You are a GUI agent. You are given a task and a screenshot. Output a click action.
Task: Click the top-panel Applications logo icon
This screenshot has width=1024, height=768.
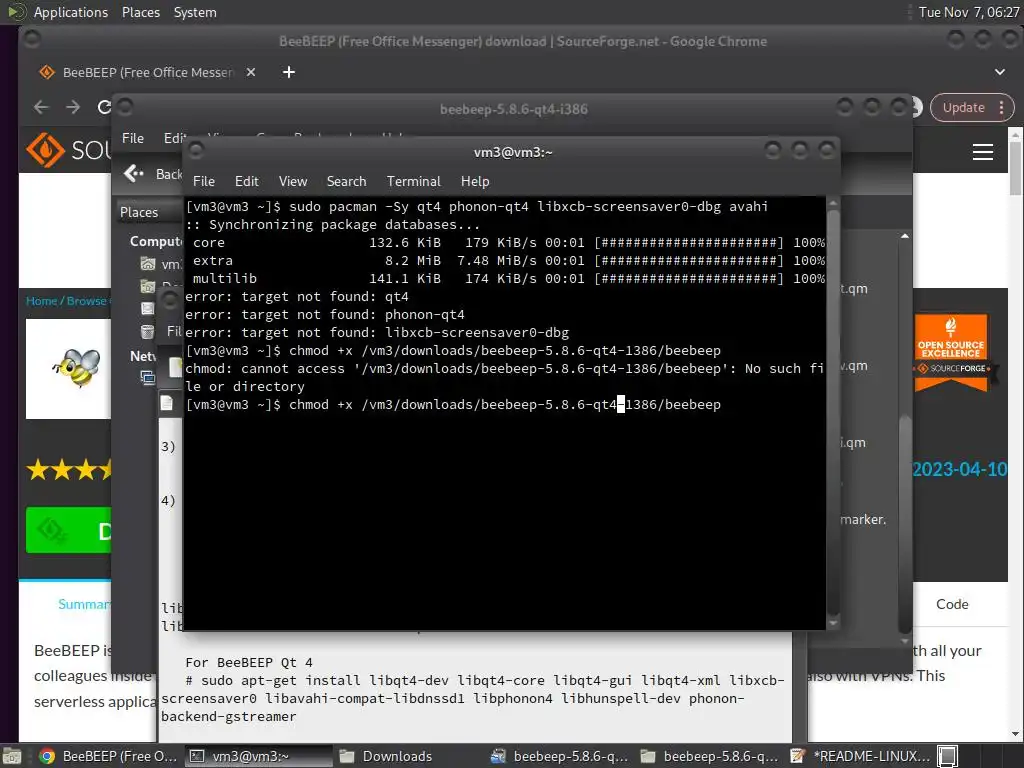click(16, 12)
